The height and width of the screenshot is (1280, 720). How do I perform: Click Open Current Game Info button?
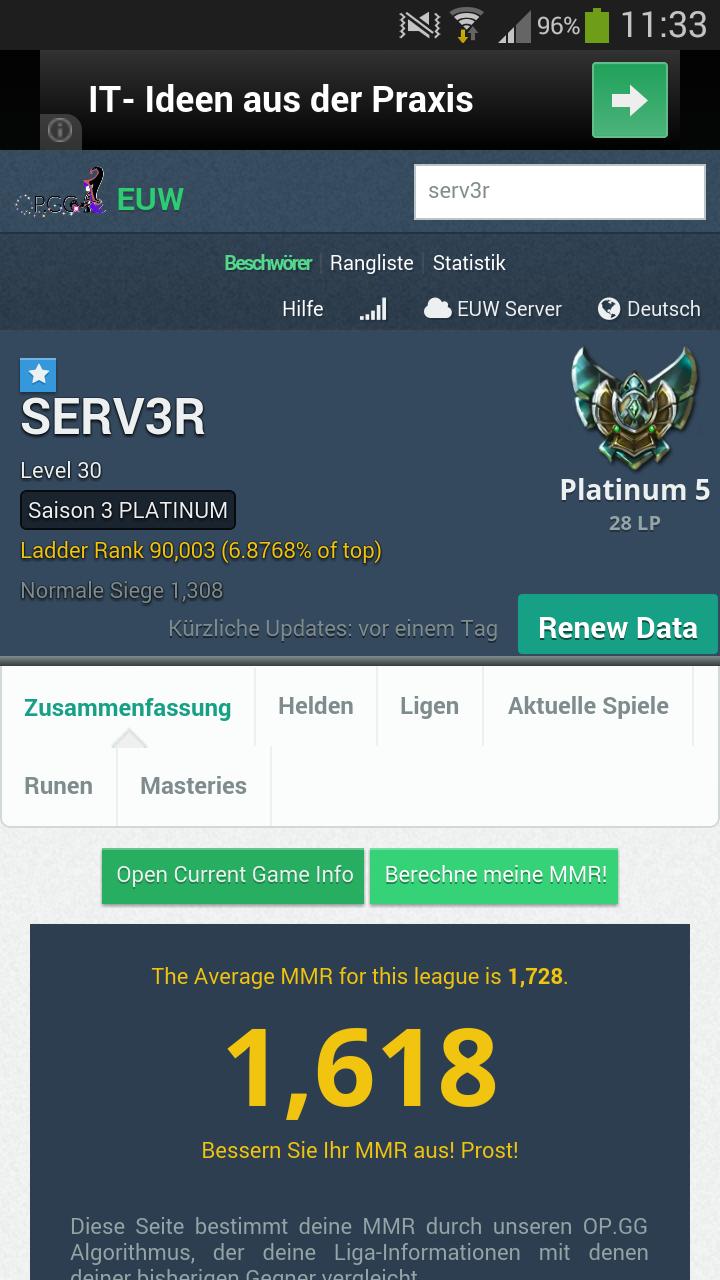(x=233, y=875)
